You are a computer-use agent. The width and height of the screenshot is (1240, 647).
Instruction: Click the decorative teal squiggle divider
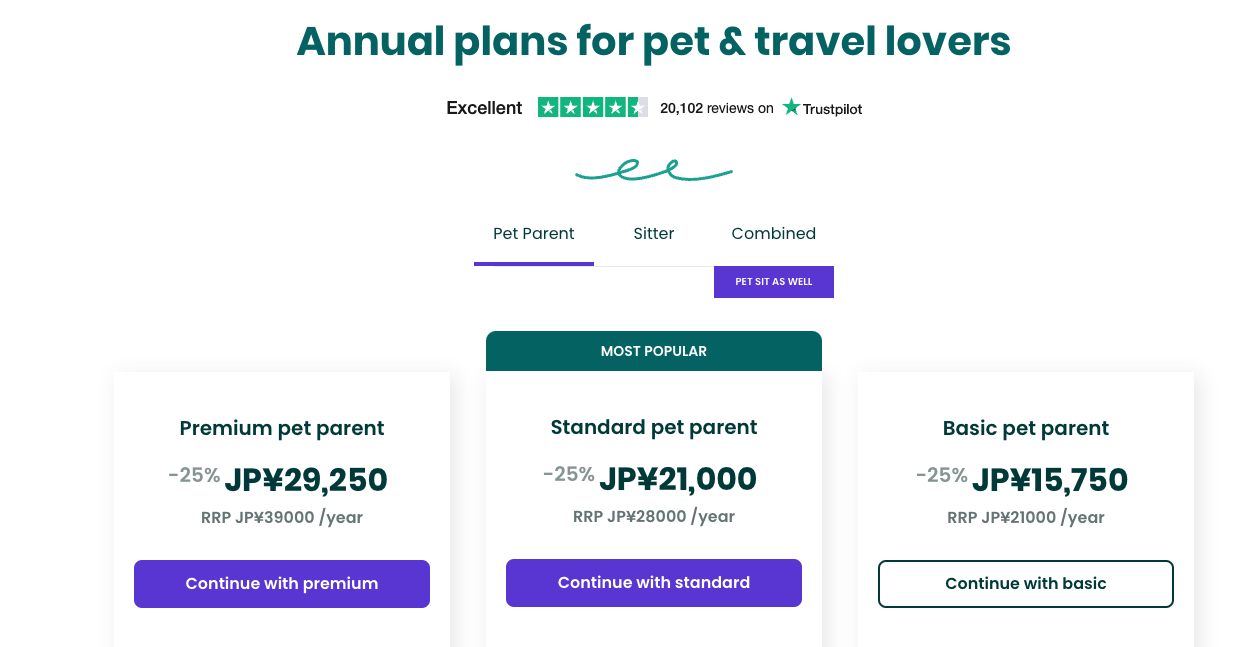(x=654, y=171)
